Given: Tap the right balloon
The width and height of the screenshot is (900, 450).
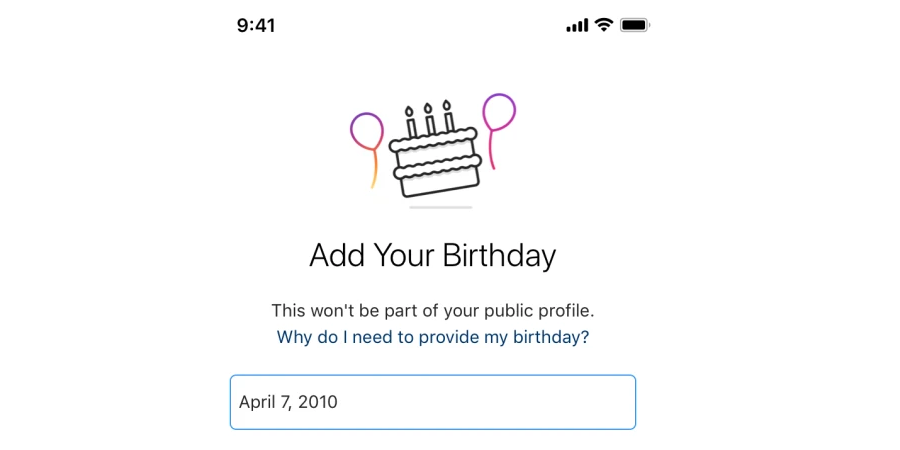Looking at the screenshot, I should tap(499, 111).
